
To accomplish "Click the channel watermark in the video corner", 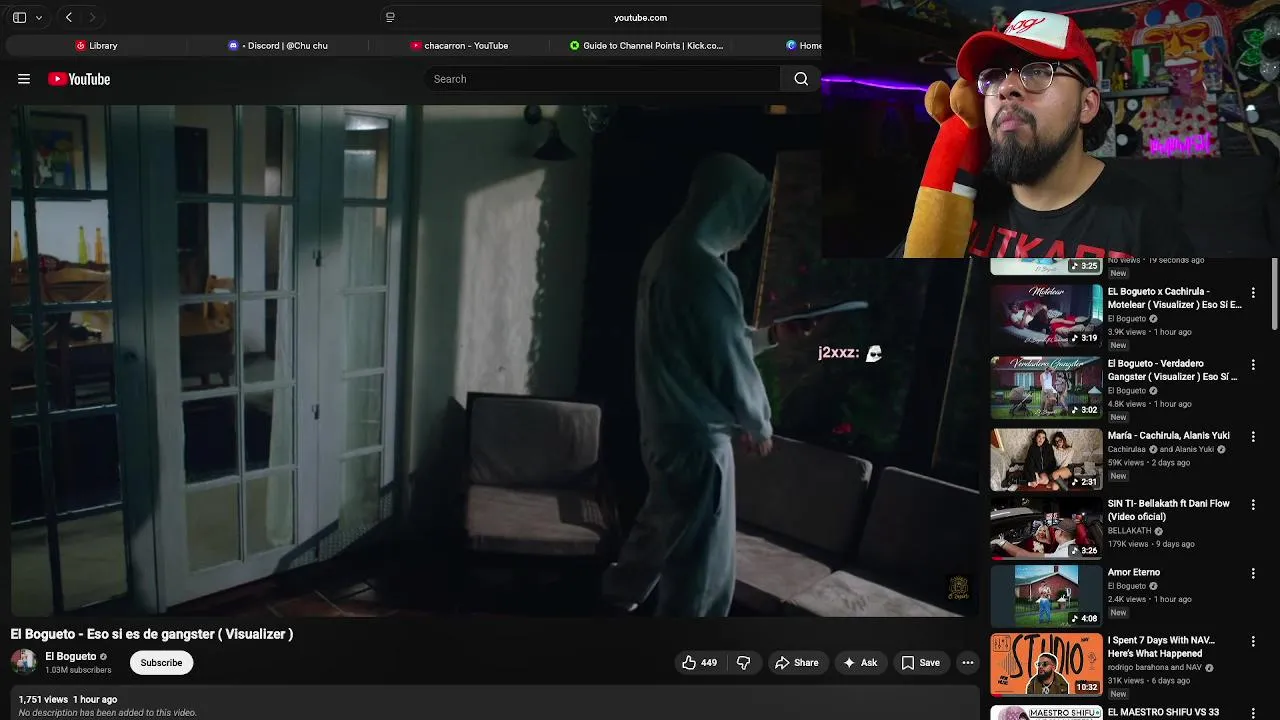I will [x=958, y=588].
